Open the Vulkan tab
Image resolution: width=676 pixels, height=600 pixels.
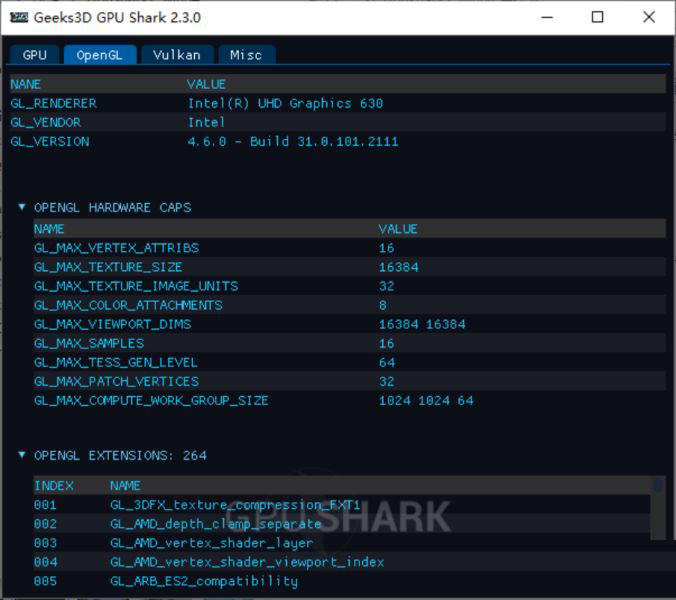[x=177, y=55]
